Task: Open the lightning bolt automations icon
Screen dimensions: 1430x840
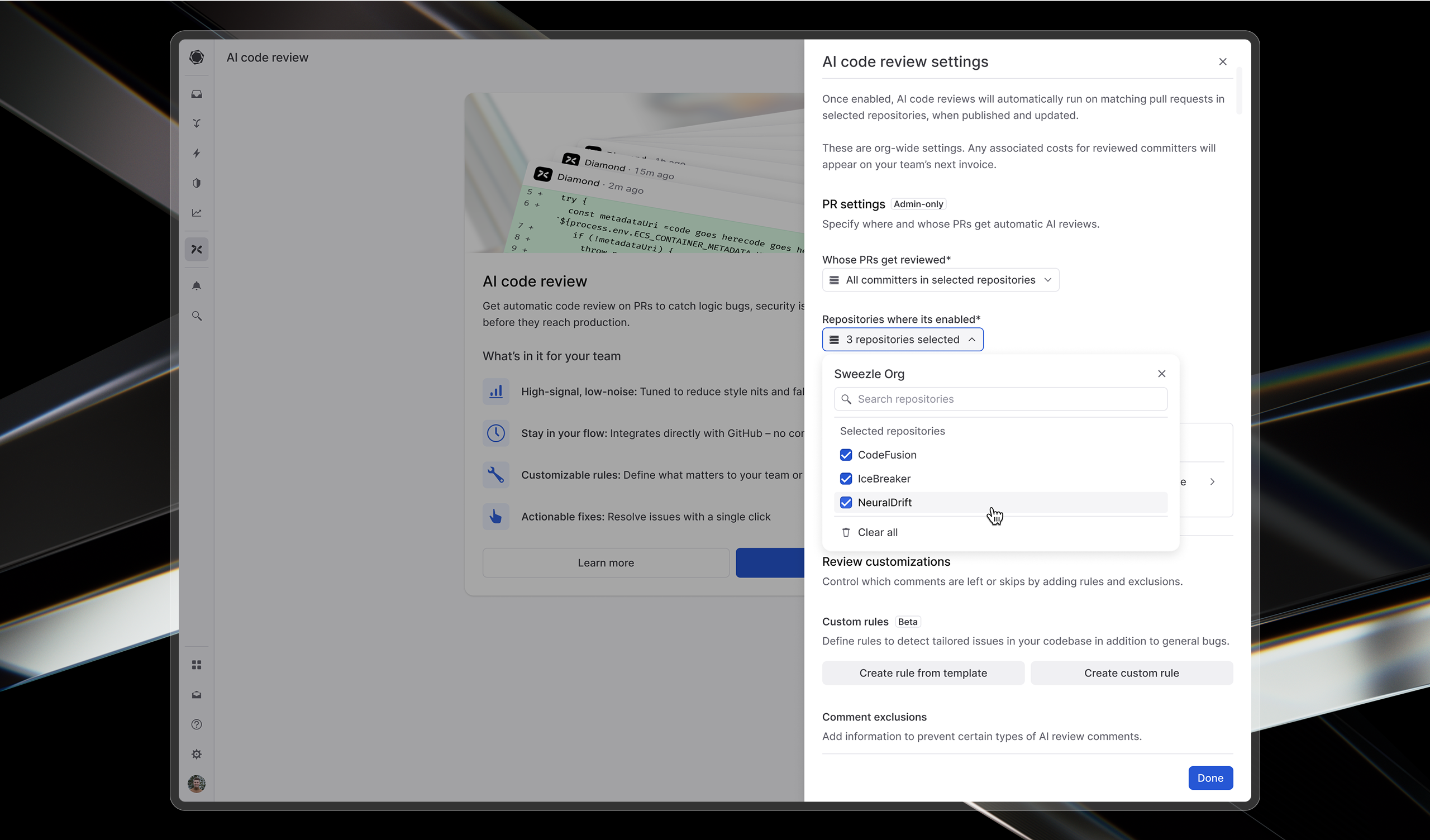Action: (x=196, y=153)
